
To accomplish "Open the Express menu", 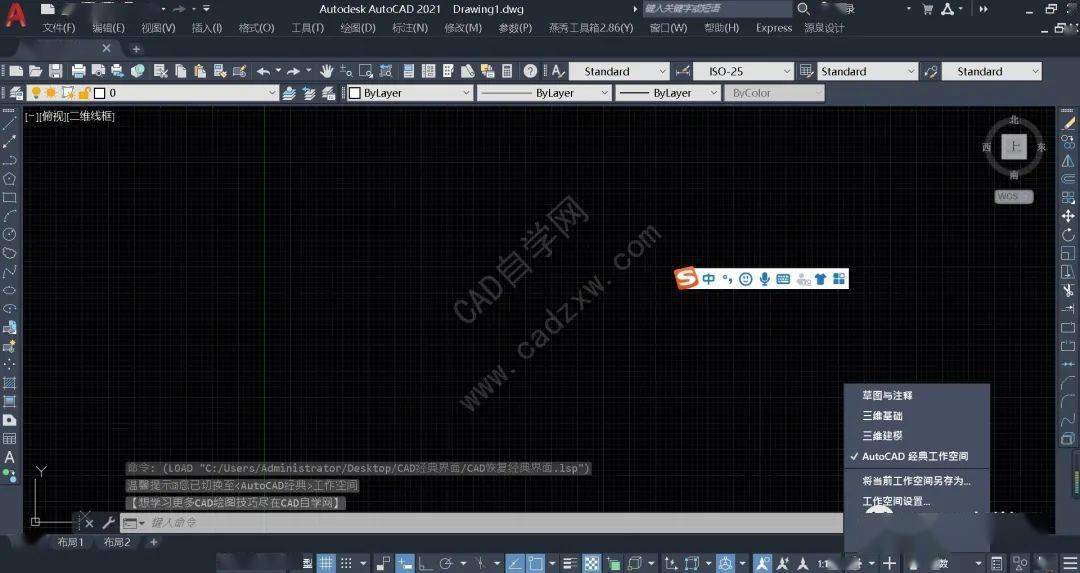I will (773, 28).
